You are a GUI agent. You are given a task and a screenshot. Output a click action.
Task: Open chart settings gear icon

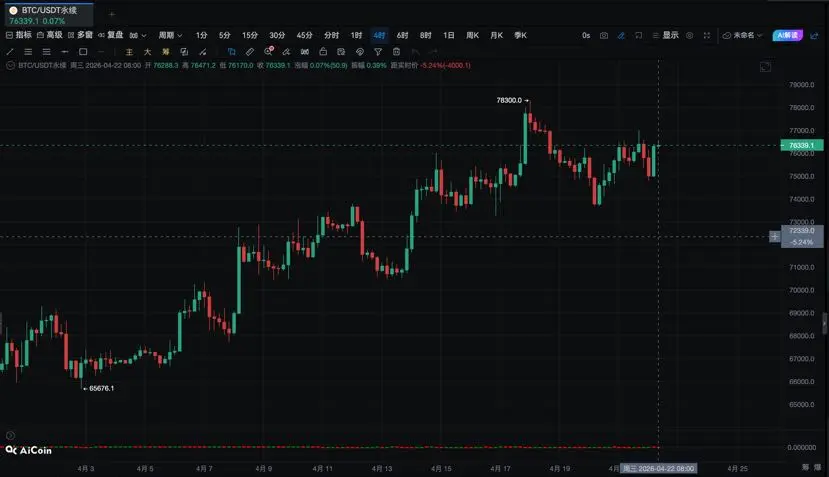click(689, 35)
